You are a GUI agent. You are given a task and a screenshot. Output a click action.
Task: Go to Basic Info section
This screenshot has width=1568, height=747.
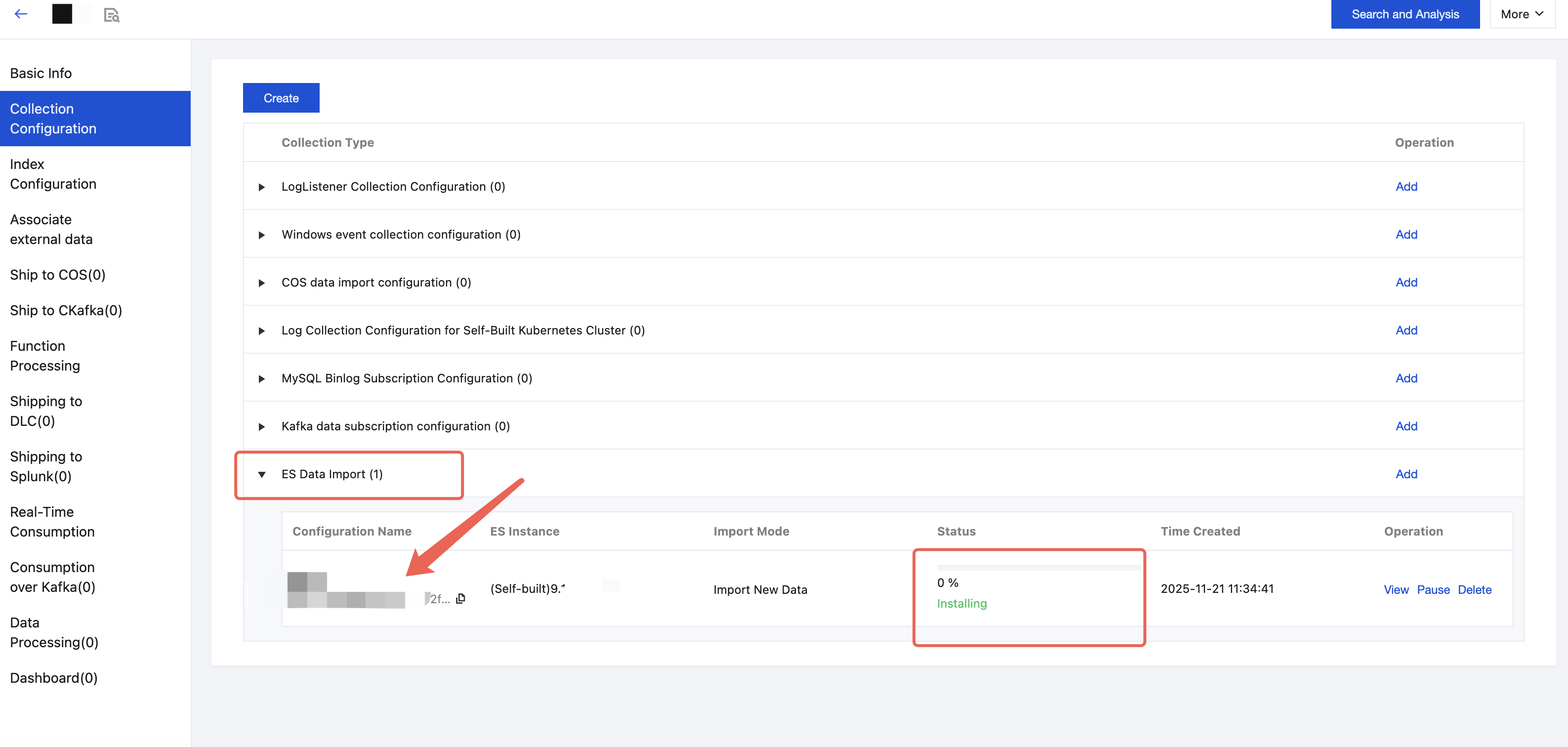(x=41, y=73)
